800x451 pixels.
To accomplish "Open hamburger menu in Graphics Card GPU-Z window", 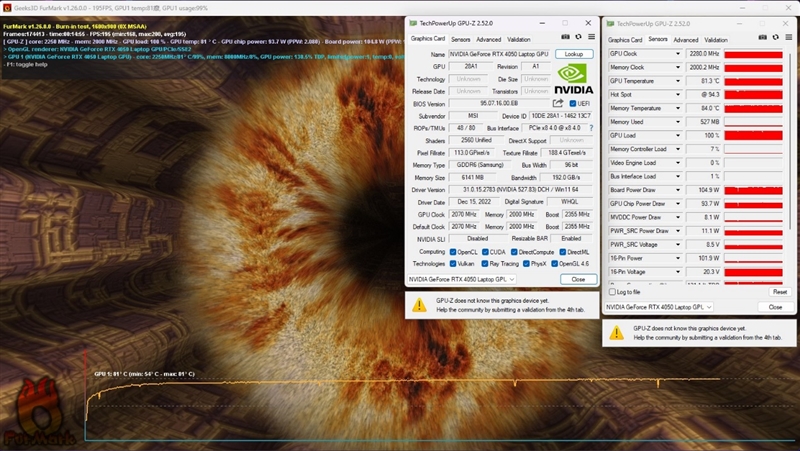I will [591, 37].
